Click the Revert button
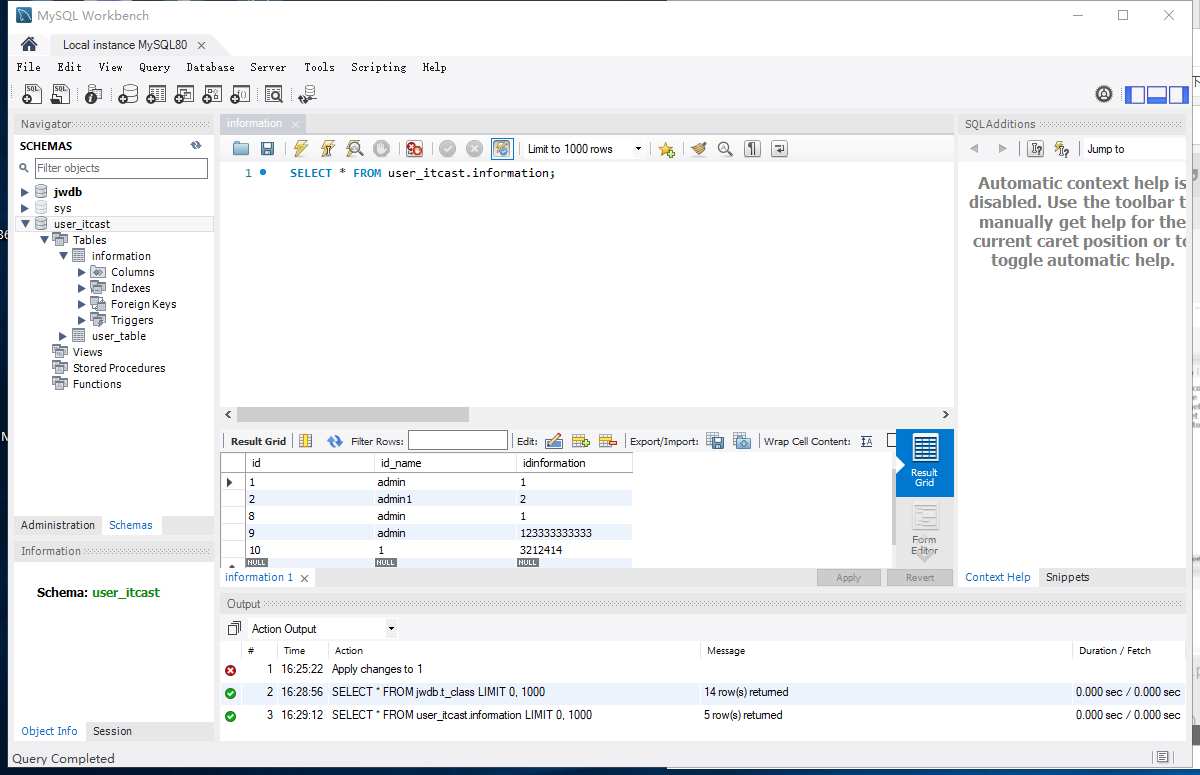1200x775 pixels. click(919, 577)
